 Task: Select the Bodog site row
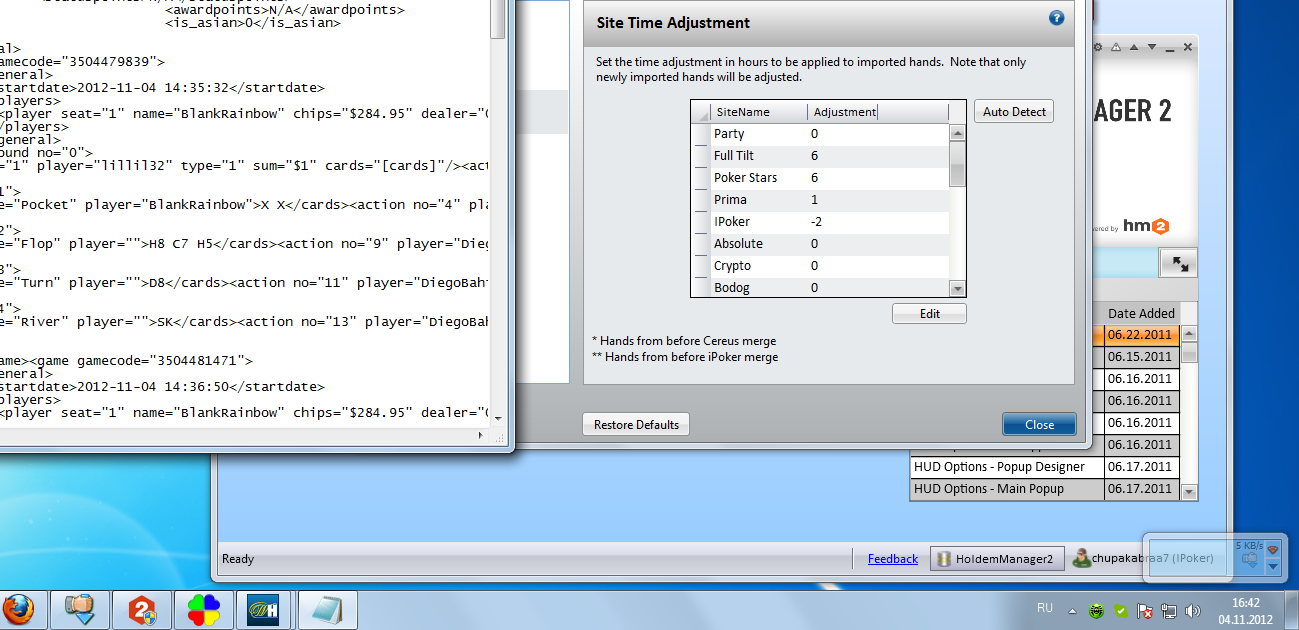point(820,287)
